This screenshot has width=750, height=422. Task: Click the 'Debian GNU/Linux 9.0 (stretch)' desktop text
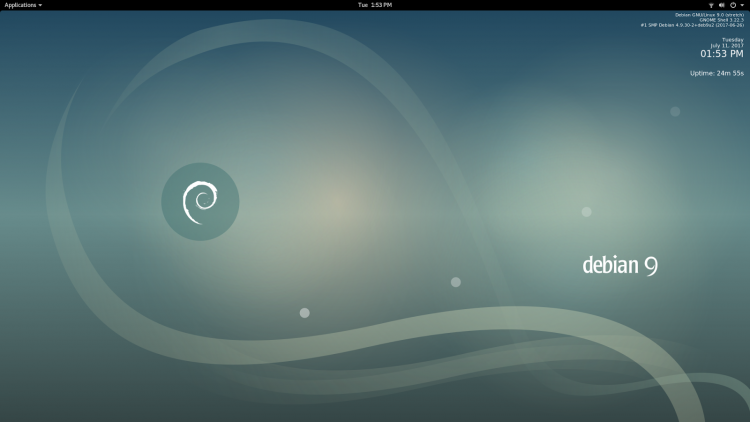(709, 15)
